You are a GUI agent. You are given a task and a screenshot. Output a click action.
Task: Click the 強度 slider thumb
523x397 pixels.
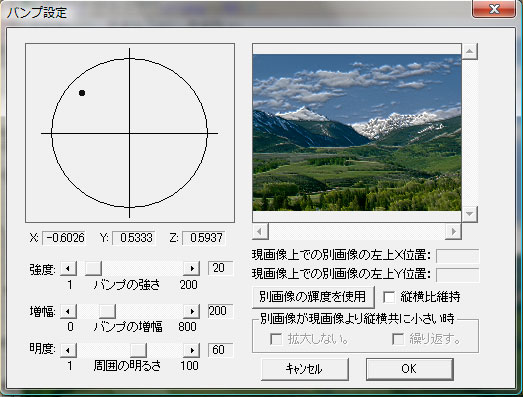pos(93,268)
